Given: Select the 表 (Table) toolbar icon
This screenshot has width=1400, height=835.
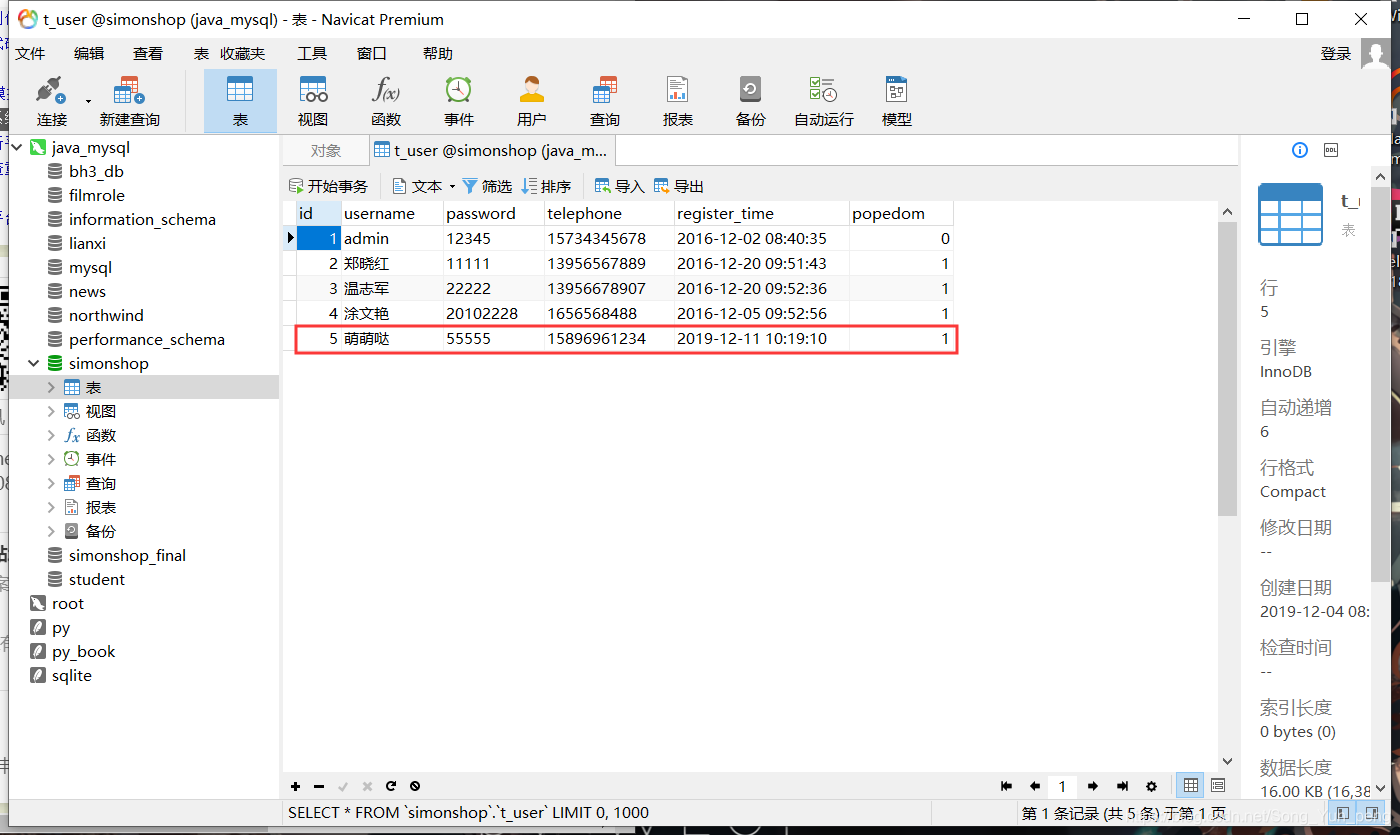Looking at the screenshot, I should [240, 101].
